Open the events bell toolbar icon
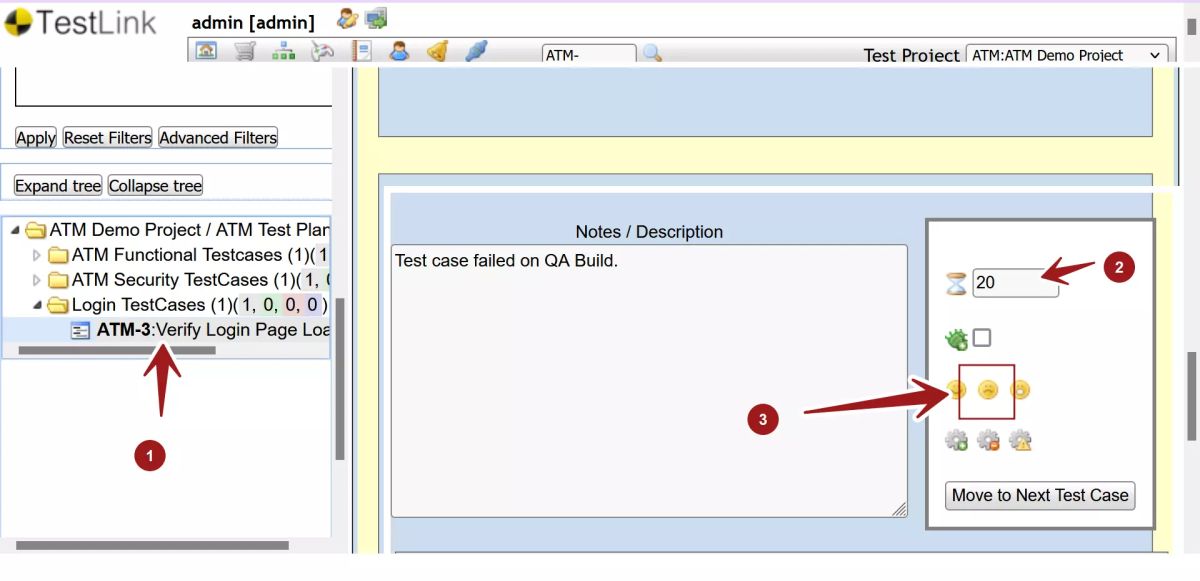The height and width of the screenshot is (581, 1200). tap(437, 51)
